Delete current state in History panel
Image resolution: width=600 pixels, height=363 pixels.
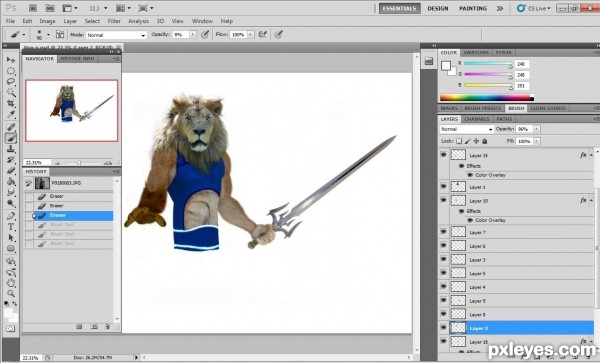(x=108, y=327)
